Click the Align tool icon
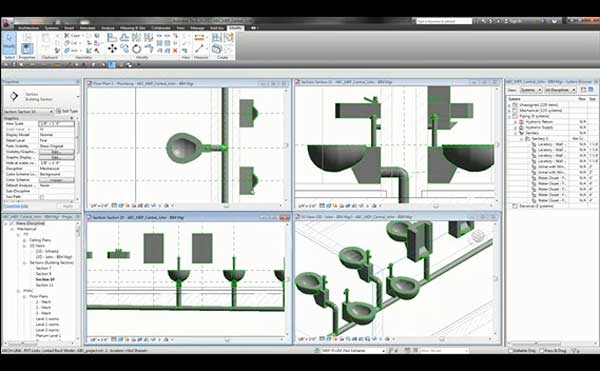The height and width of the screenshot is (371, 600). [112, 37]
